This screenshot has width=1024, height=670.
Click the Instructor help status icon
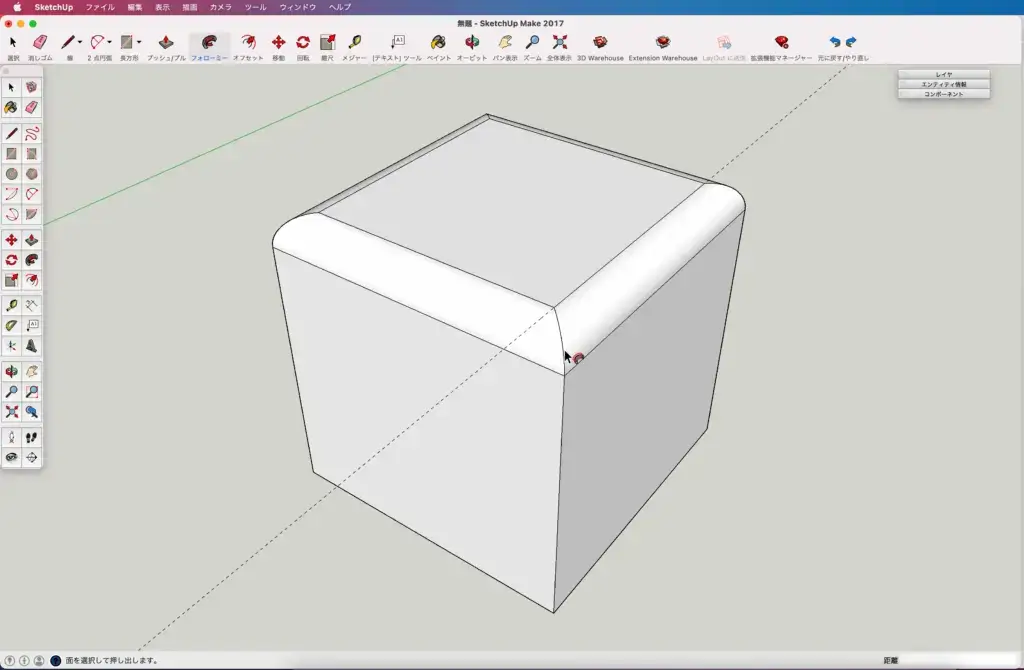(x=56, y=660)
